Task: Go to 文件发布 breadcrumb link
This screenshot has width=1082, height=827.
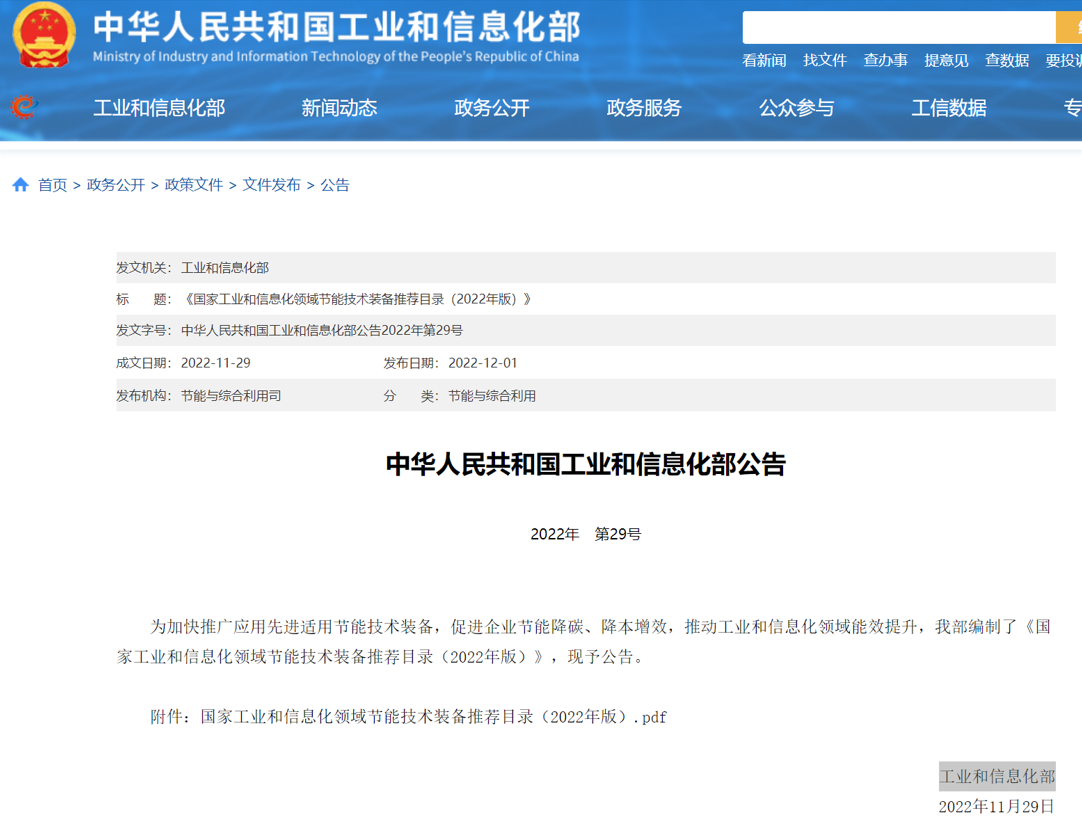Action: pyautogui.click(x=271, y=185)
